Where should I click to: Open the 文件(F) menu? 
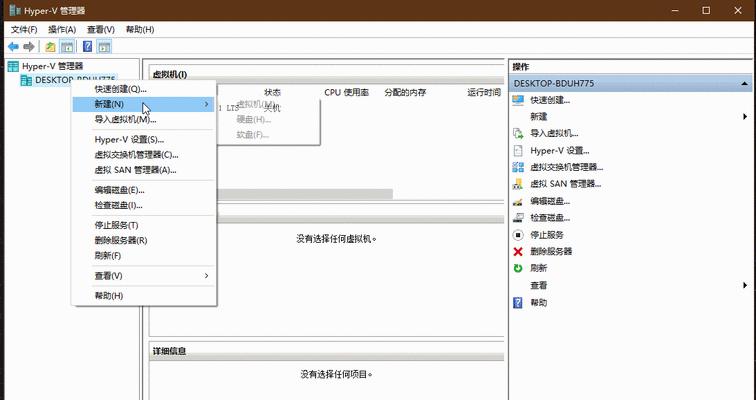pyautogui.click(x=24, y=29)
